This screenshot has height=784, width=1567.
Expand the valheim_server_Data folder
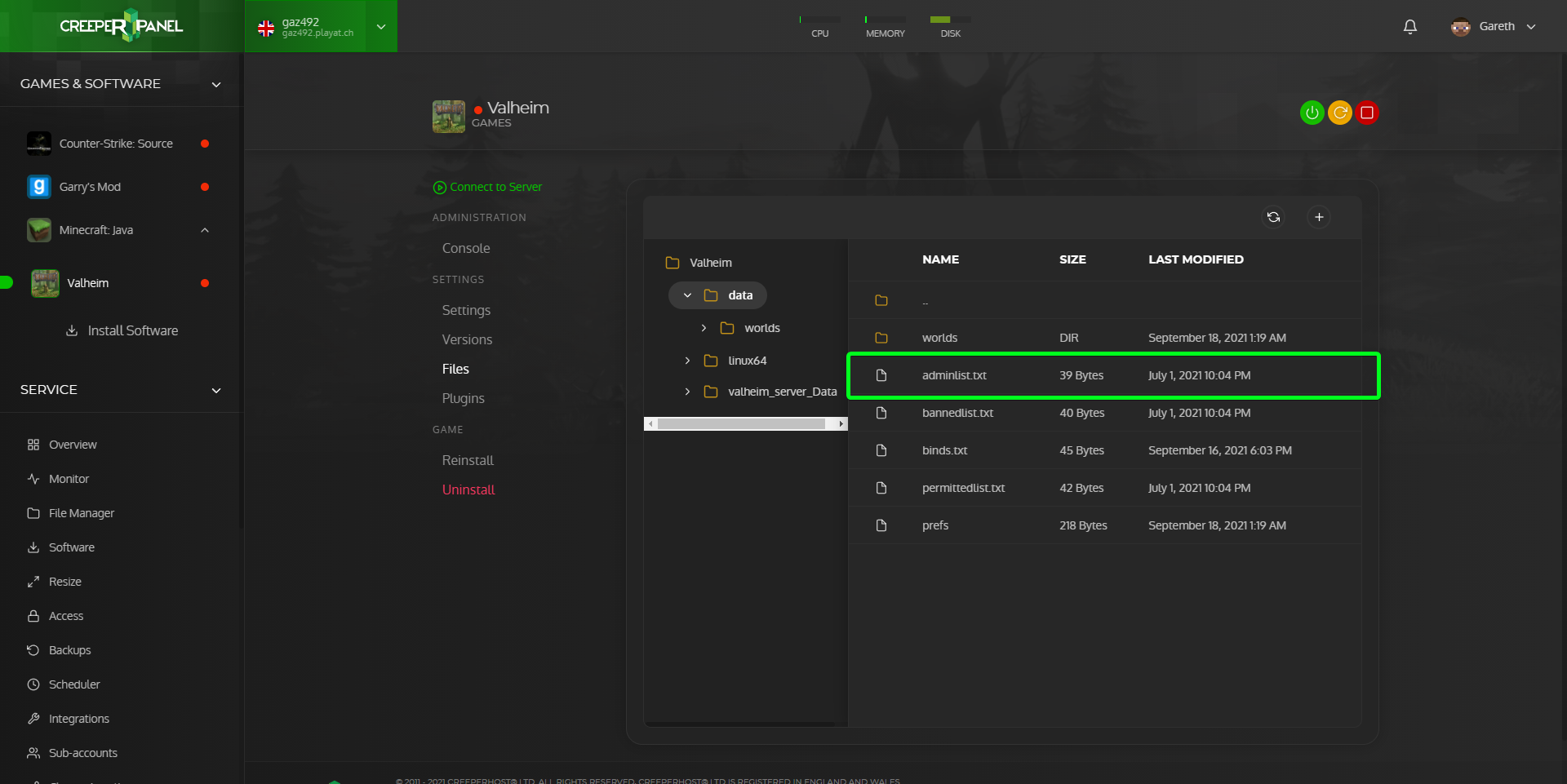point(687,392)
